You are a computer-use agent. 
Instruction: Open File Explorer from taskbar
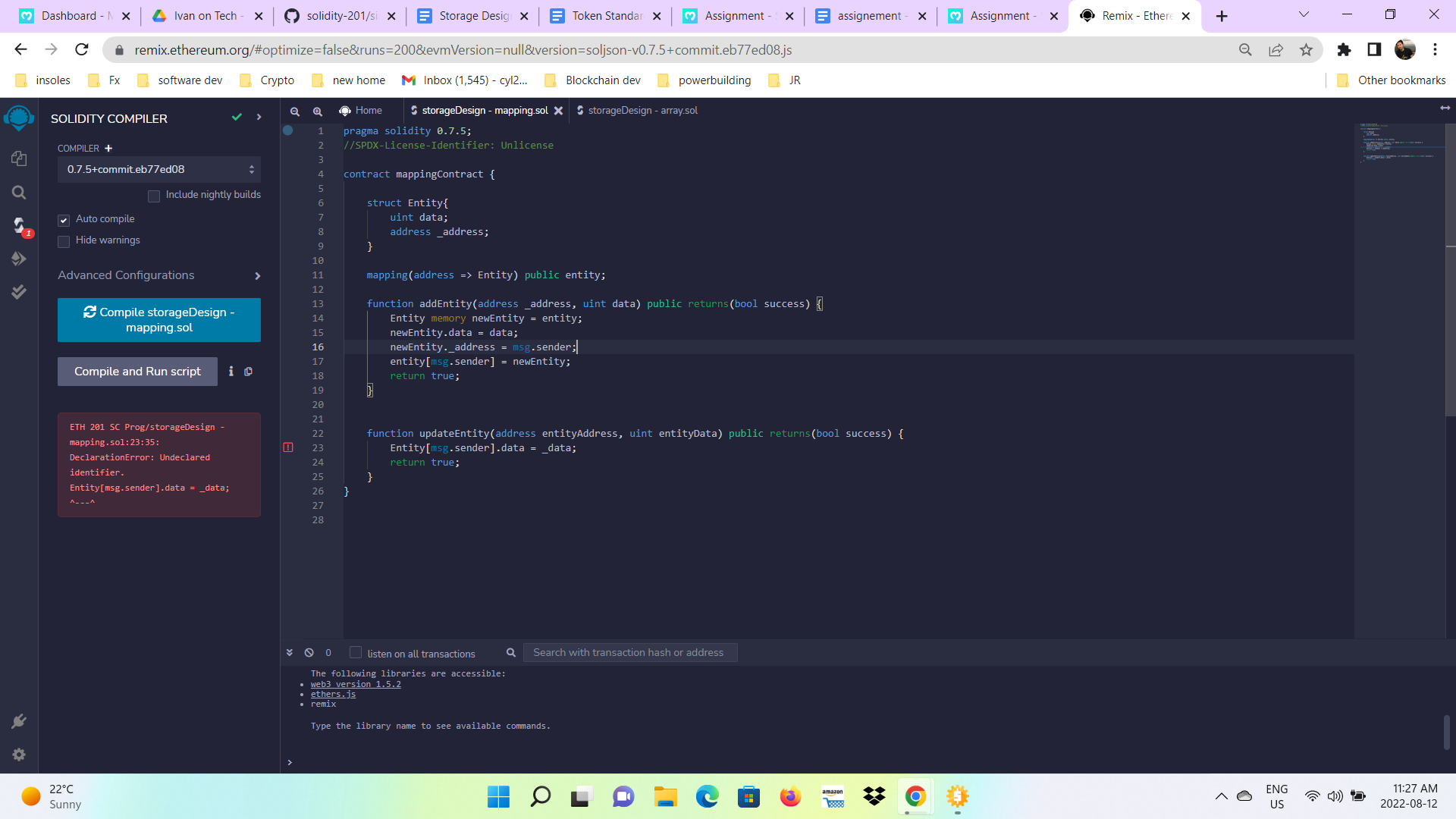click(665, 796)
